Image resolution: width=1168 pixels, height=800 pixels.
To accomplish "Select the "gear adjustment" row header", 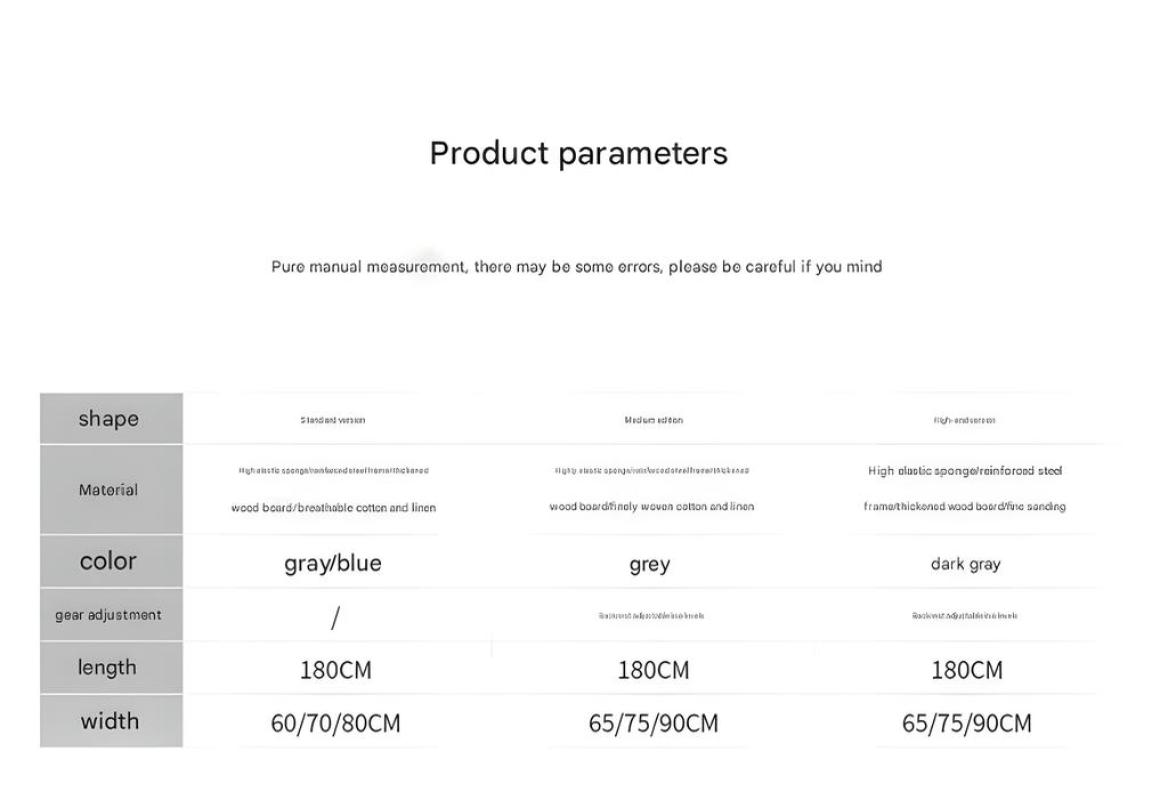I will (x=108, y=615).
